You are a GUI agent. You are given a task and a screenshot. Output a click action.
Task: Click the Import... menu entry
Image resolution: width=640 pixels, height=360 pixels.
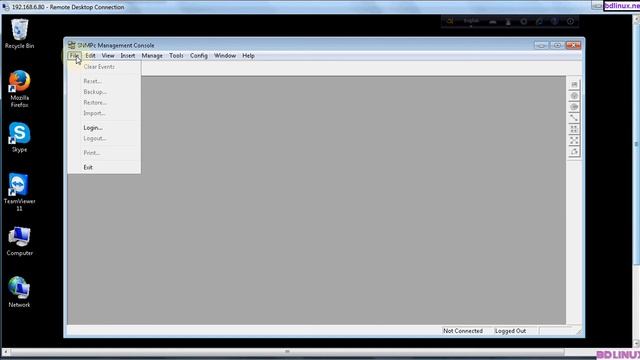coord(104,113)
